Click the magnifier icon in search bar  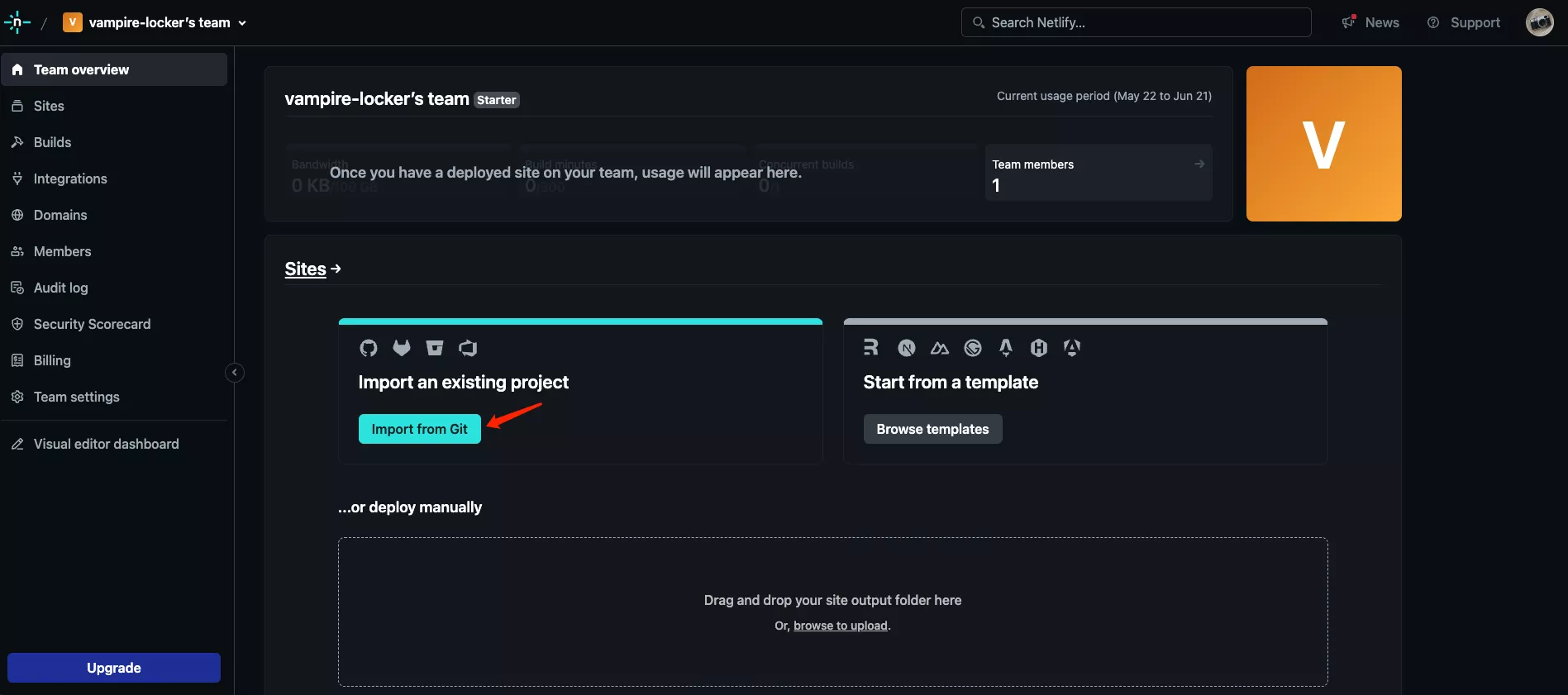click(x=979, y=22)
